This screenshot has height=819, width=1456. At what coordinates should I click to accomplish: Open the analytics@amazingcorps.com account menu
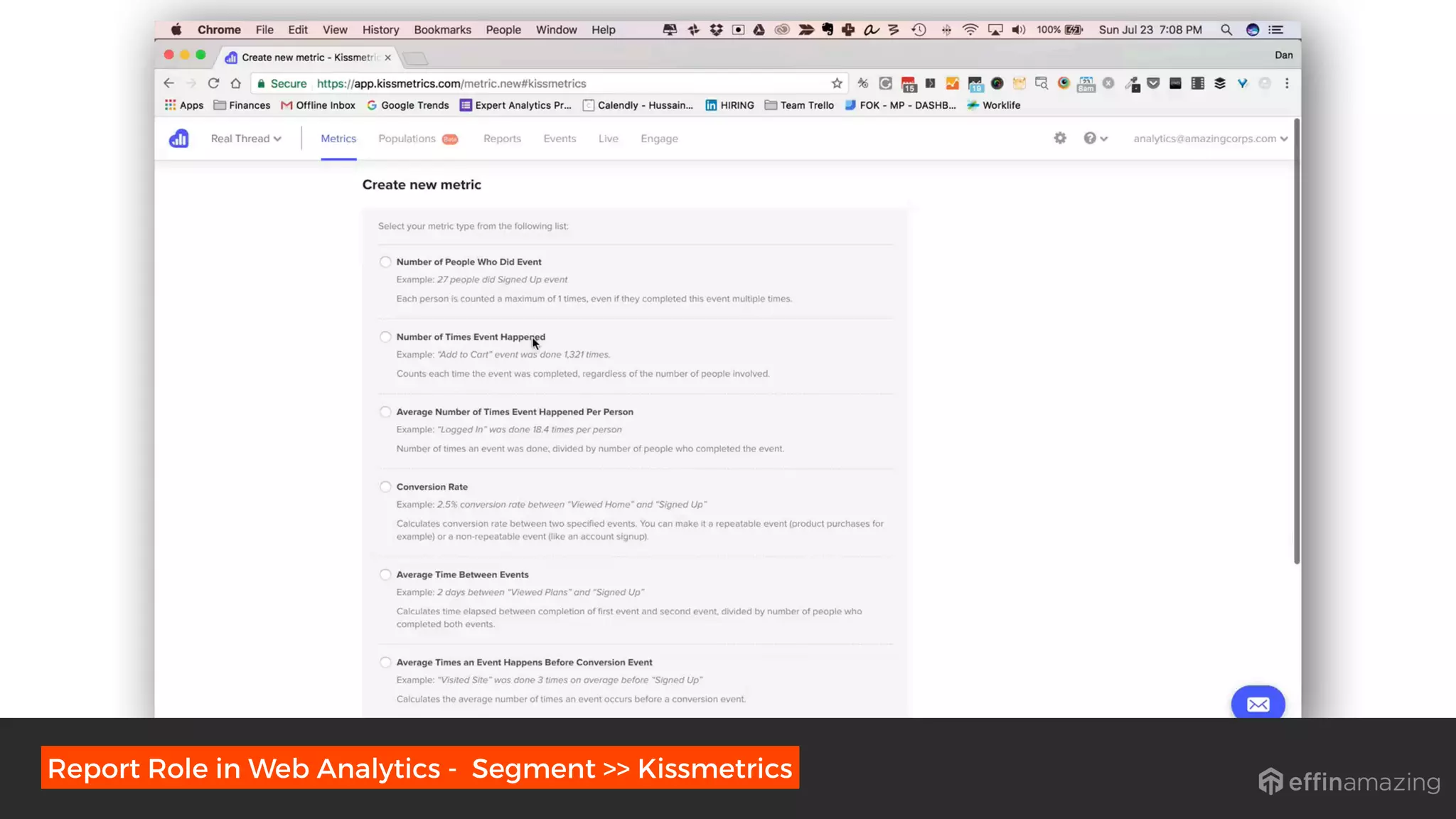[x=1210, y=139]
